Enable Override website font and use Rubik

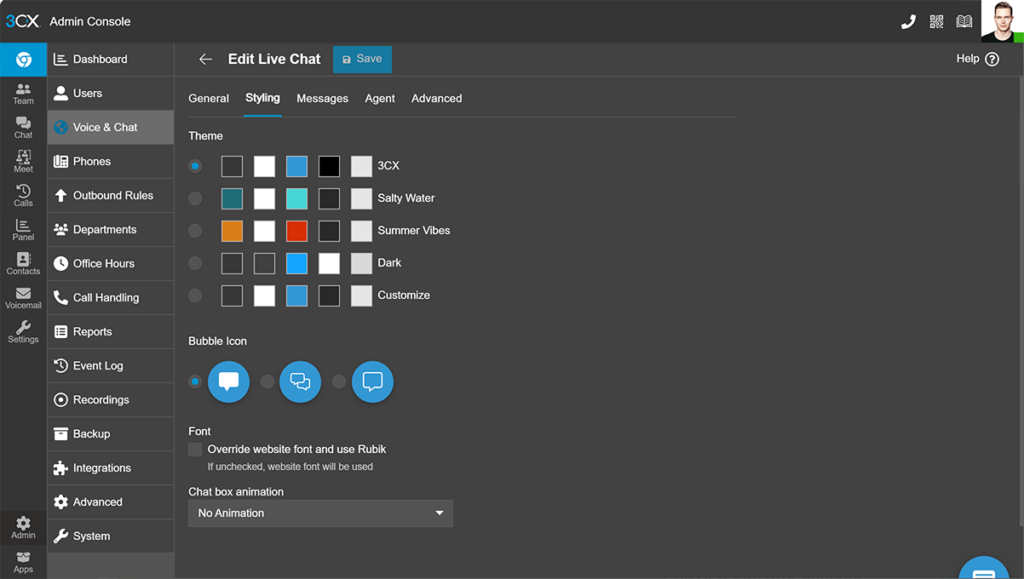coord(195,450)
